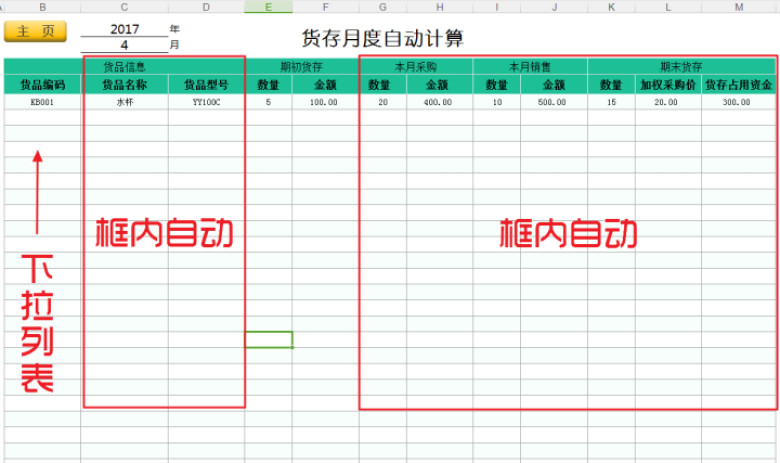Select the product code cell KB001
780x463 pixels.
click(x=42, y=102)
